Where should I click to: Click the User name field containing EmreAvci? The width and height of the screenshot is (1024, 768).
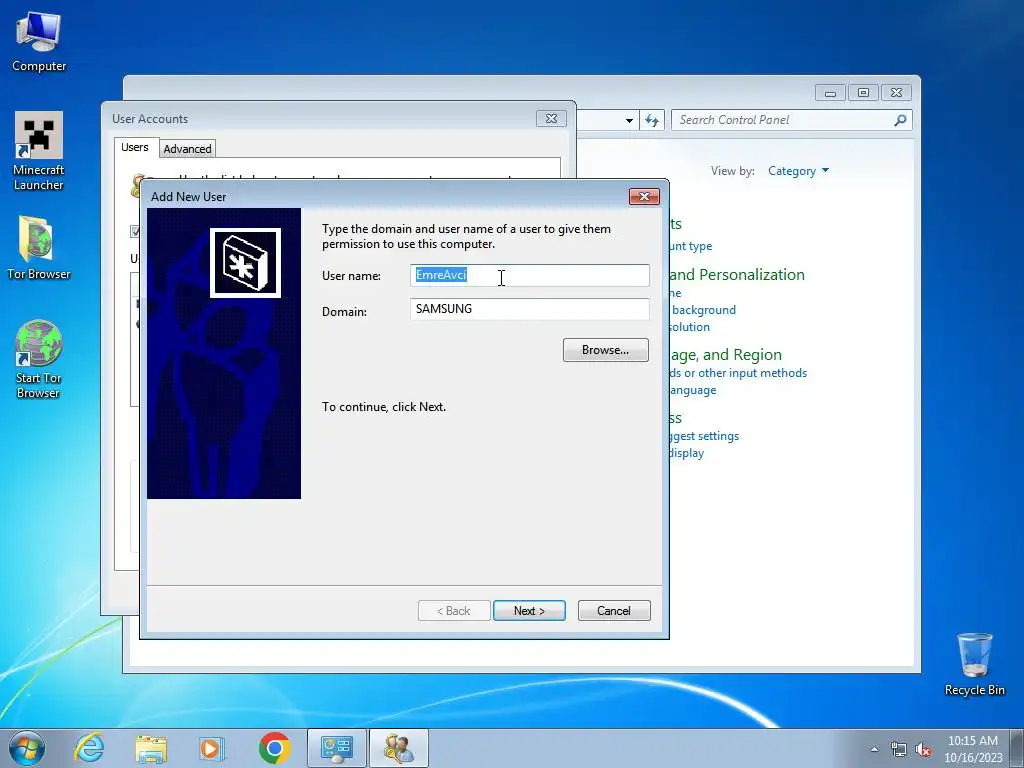[x=530, y=275]
